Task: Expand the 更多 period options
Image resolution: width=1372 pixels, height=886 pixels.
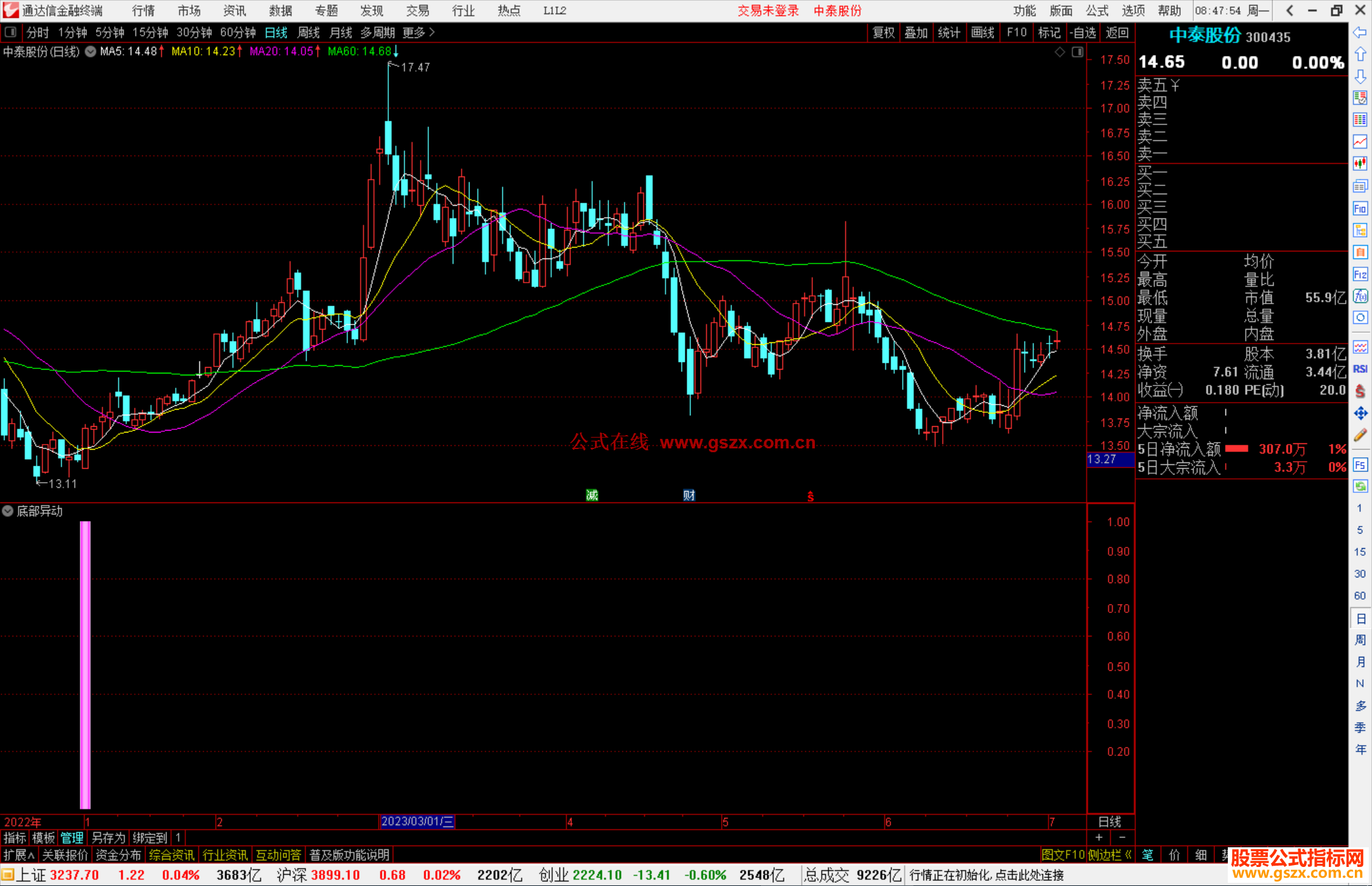Action: point(419,32)
